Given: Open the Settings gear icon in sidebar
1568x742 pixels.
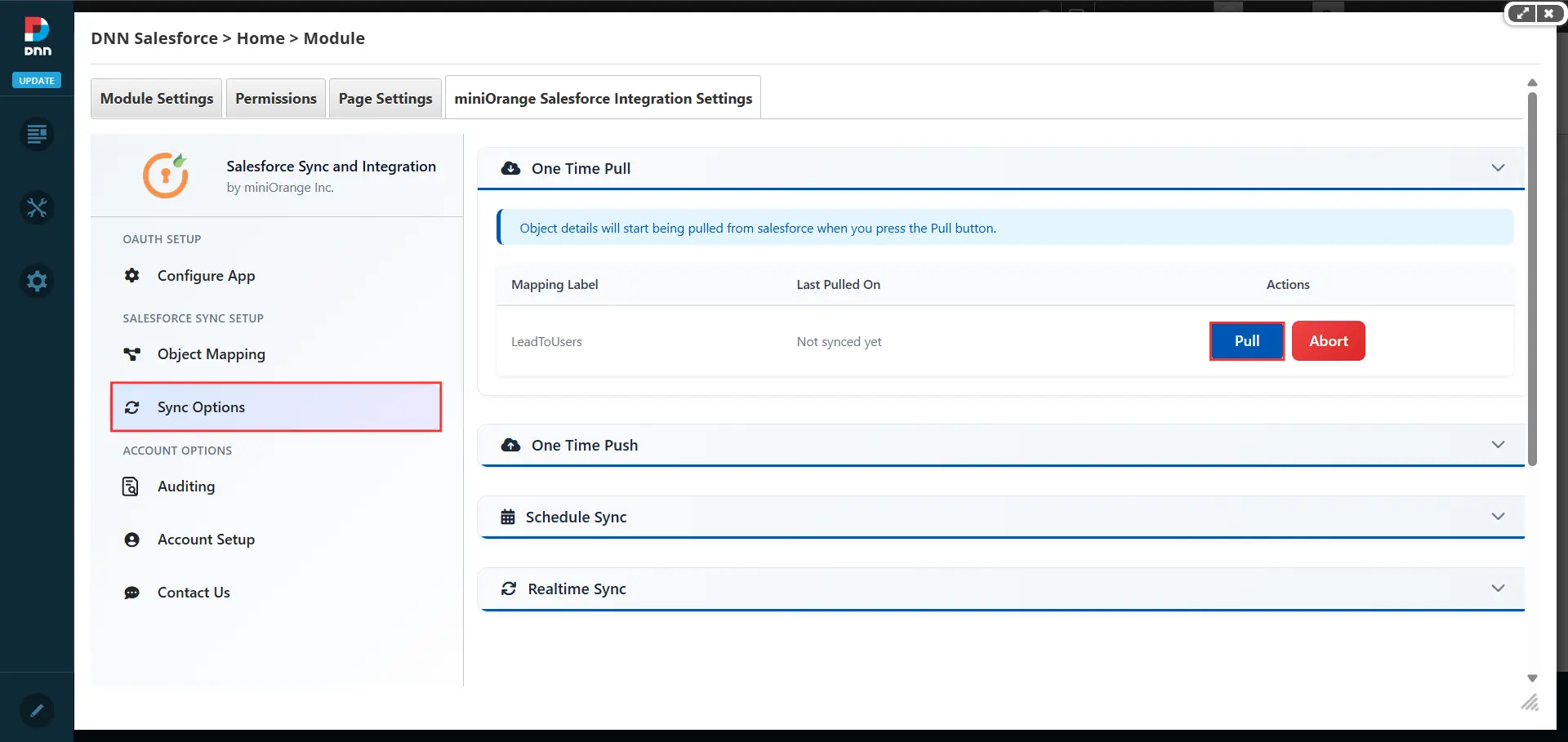Looking at the screenshot, I should tap(37, 281).
